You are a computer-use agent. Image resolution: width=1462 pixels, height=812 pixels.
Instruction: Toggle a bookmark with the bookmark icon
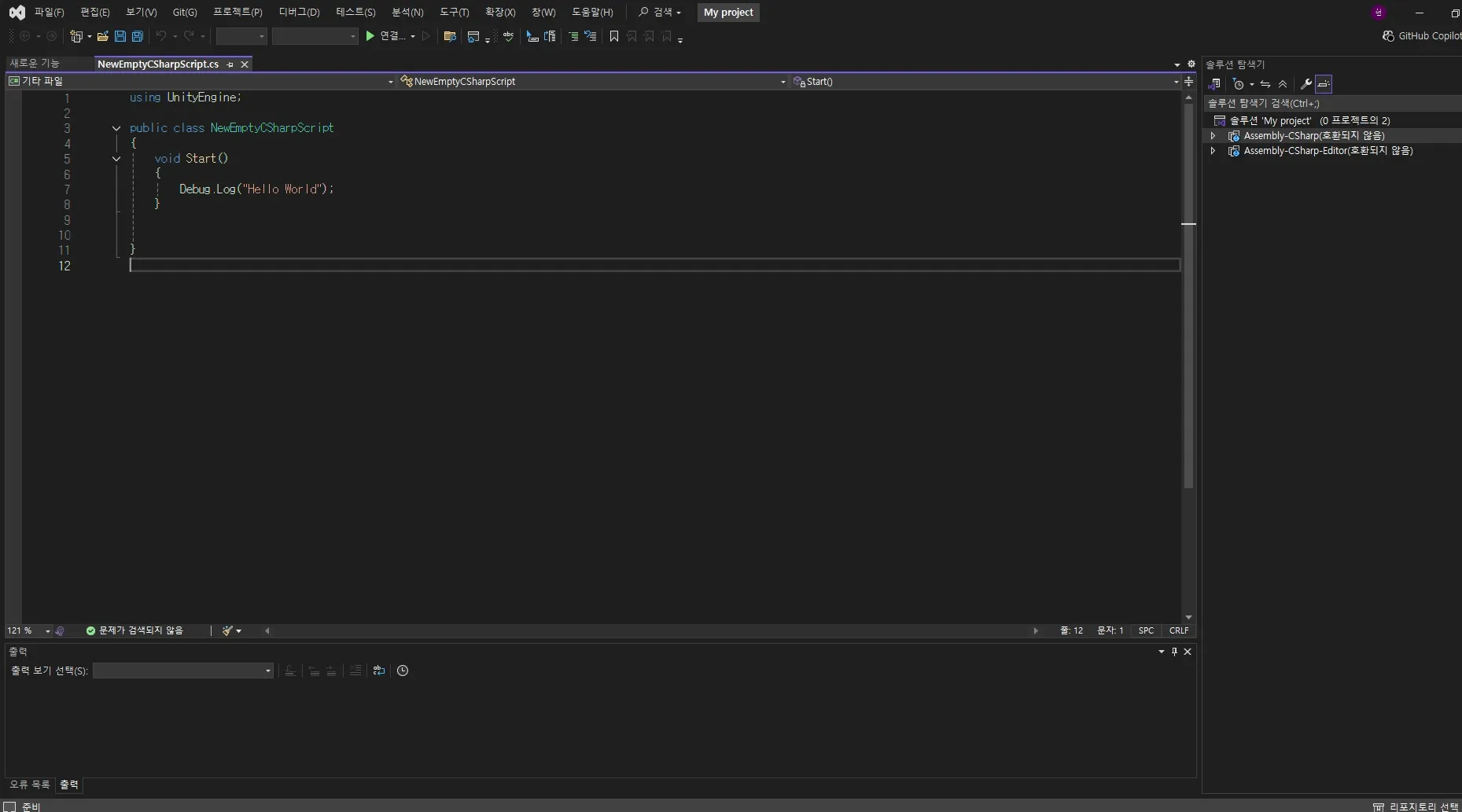[x=614, y=36]
